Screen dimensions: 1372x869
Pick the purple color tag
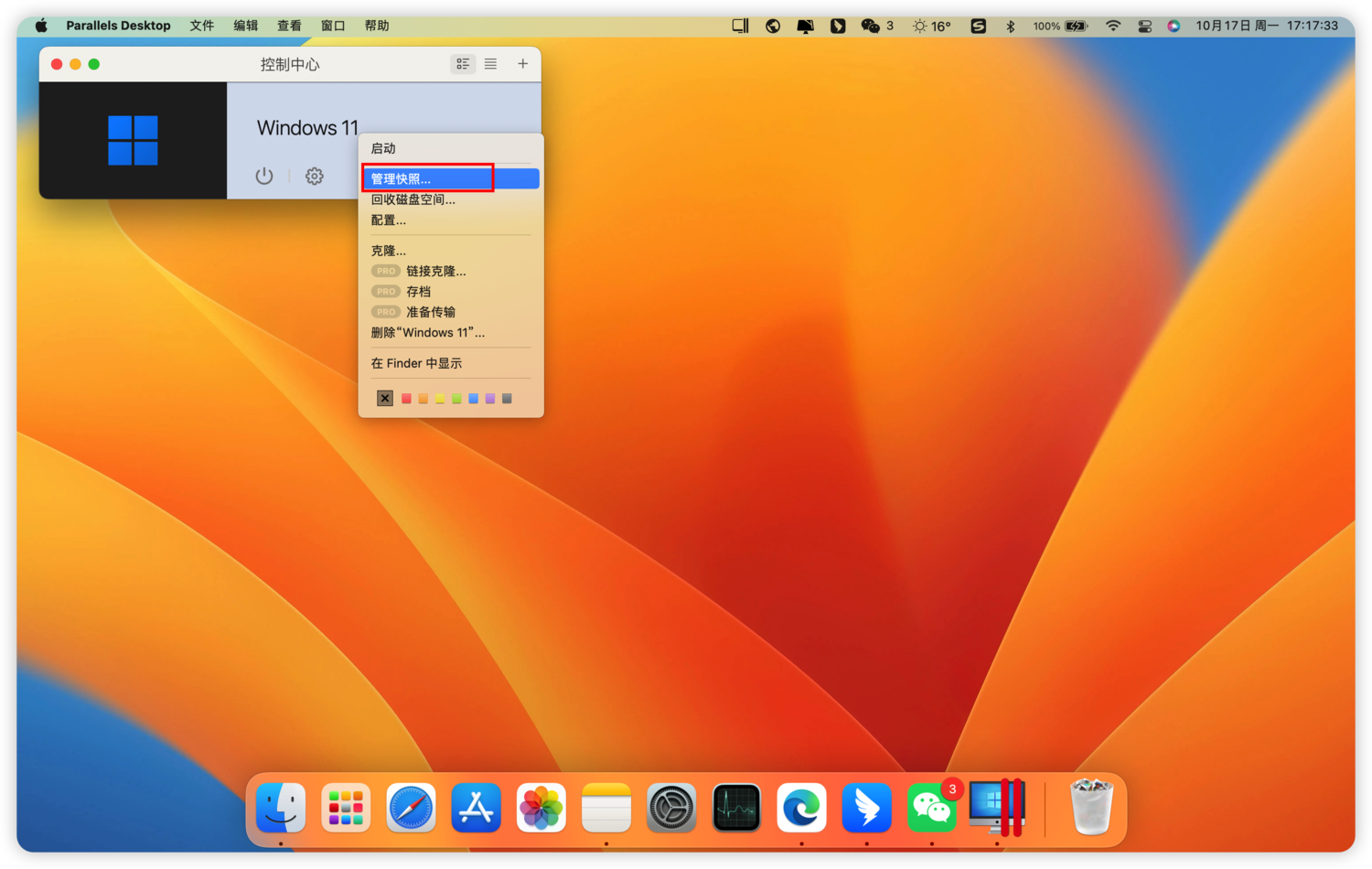click(x=490, y=398)
